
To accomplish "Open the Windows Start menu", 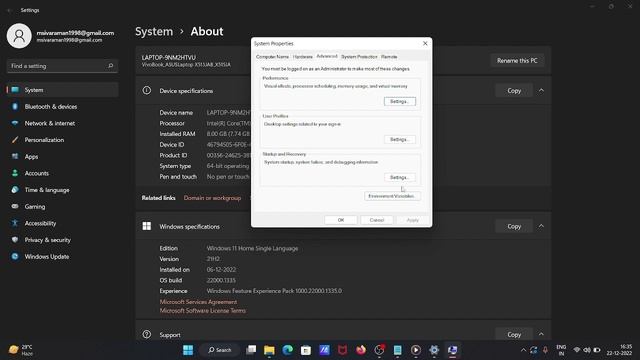I will (188, 350).
